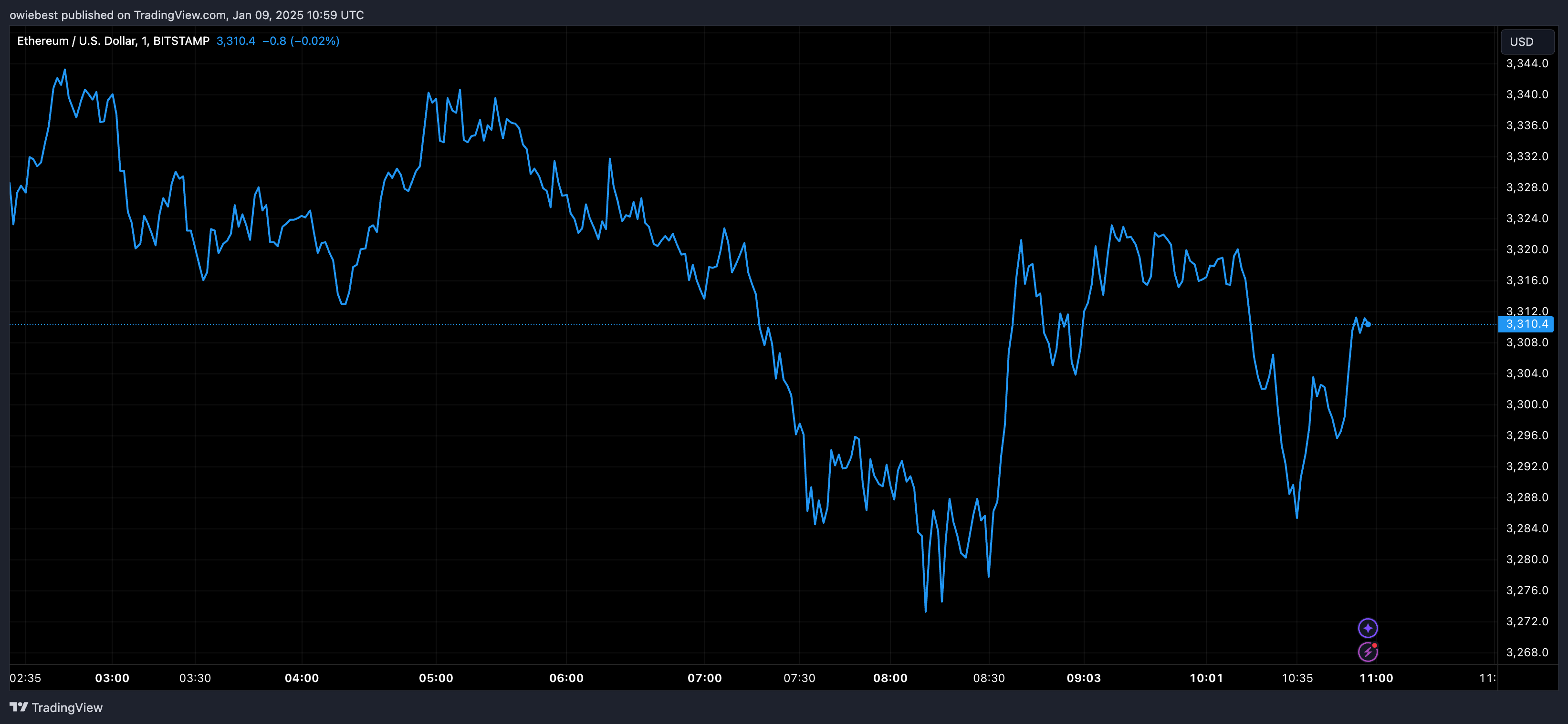Click the header text 'owiebest published on TradingView.com'
Image resolution: width=1568 pixels, height=724 pixels.
tap(118, 15)
